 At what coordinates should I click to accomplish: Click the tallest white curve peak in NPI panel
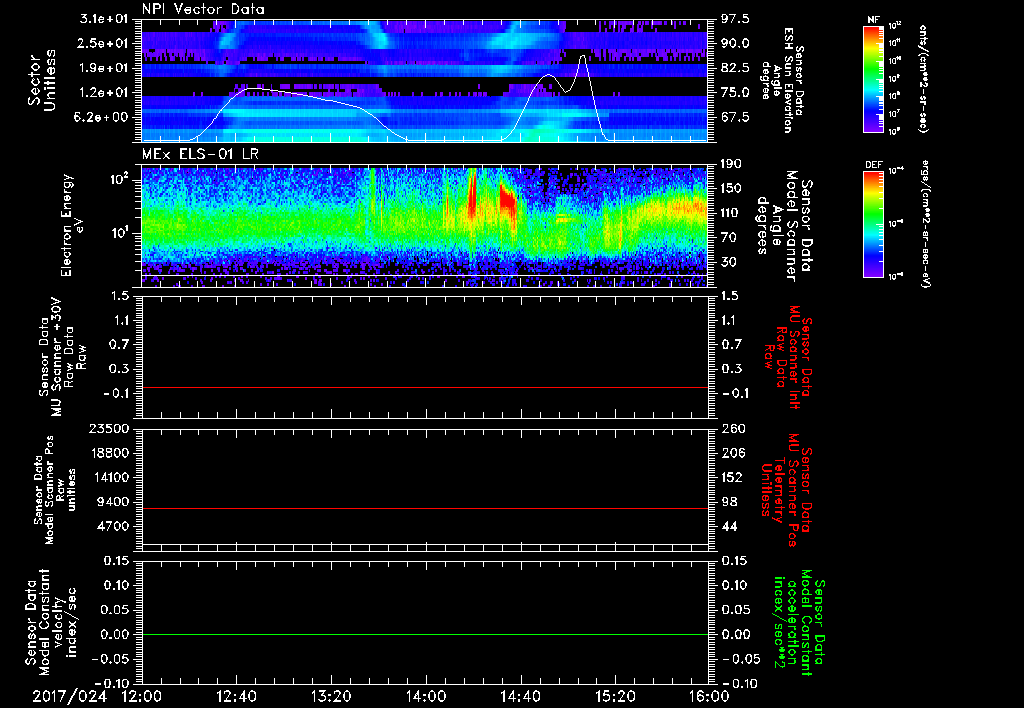point(583,56)
